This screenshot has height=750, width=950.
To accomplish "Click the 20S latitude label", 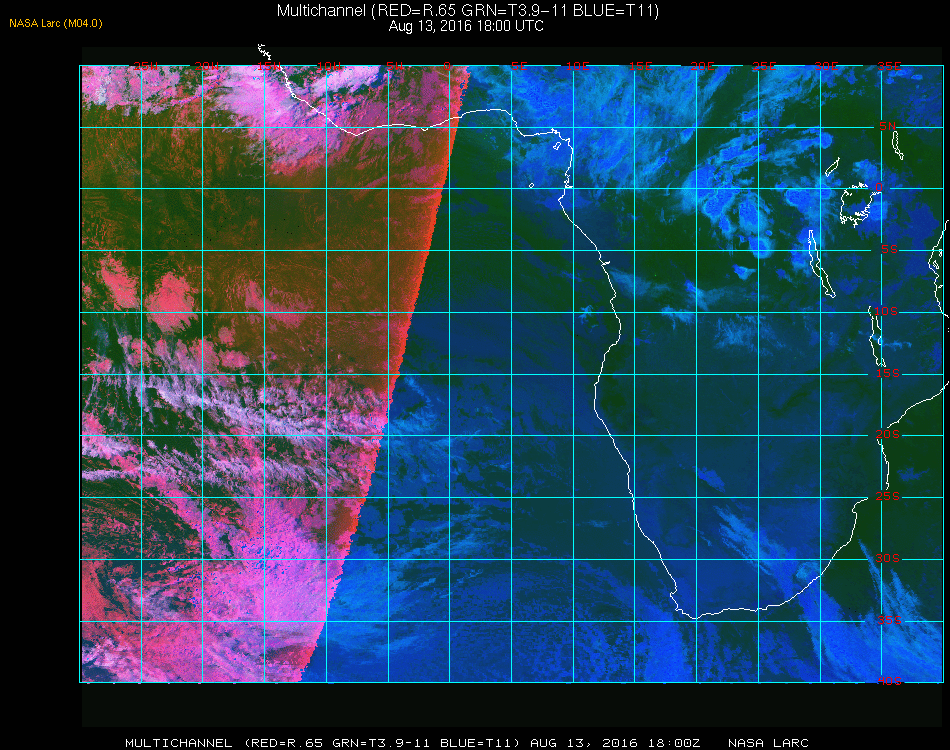I will (888, 435).
